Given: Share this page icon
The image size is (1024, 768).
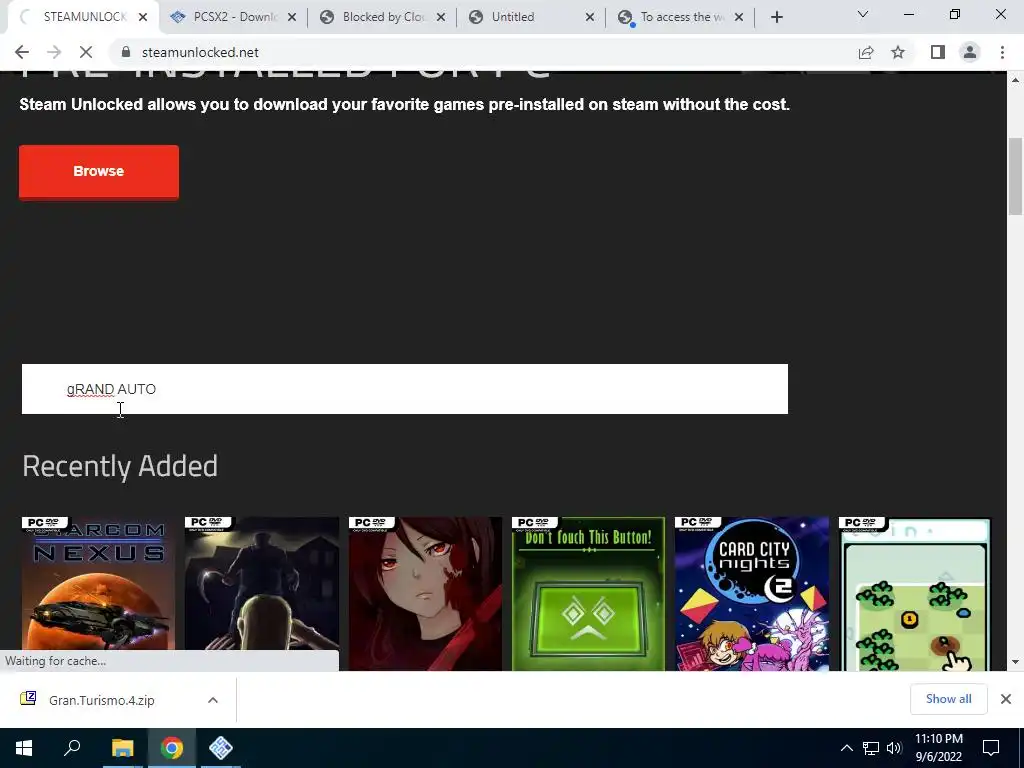Looking at the screenshot, I should click(866, 52).
